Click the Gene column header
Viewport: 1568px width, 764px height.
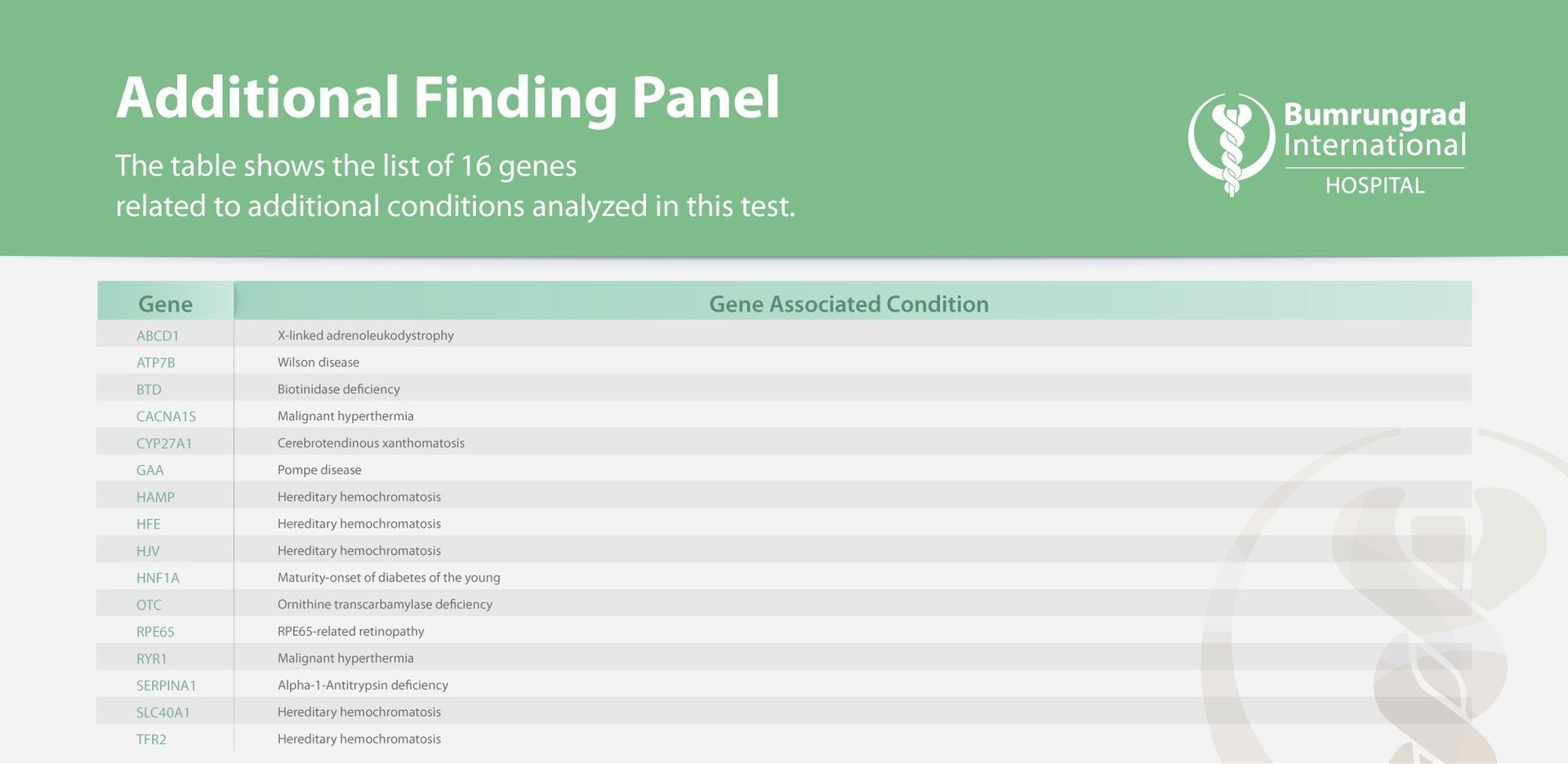tap(165, 304)
